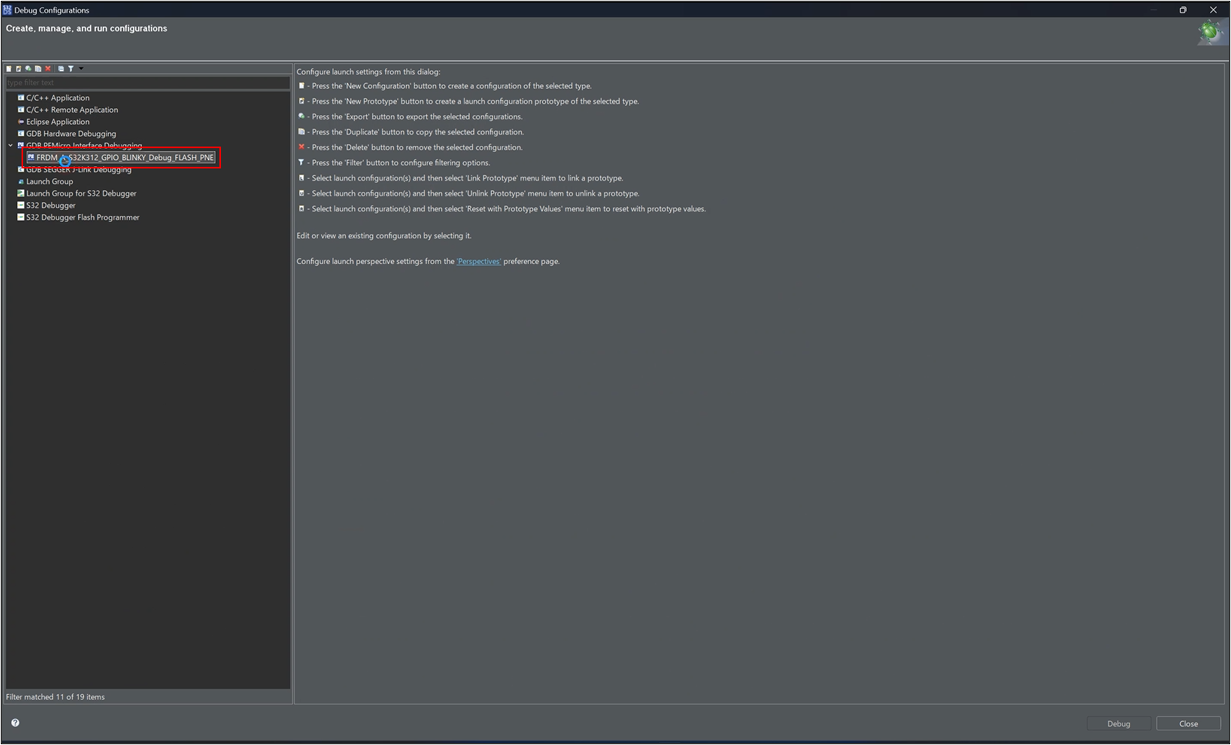Click the Close button at bottom
1231x745 pixels.
point(1188,724)
